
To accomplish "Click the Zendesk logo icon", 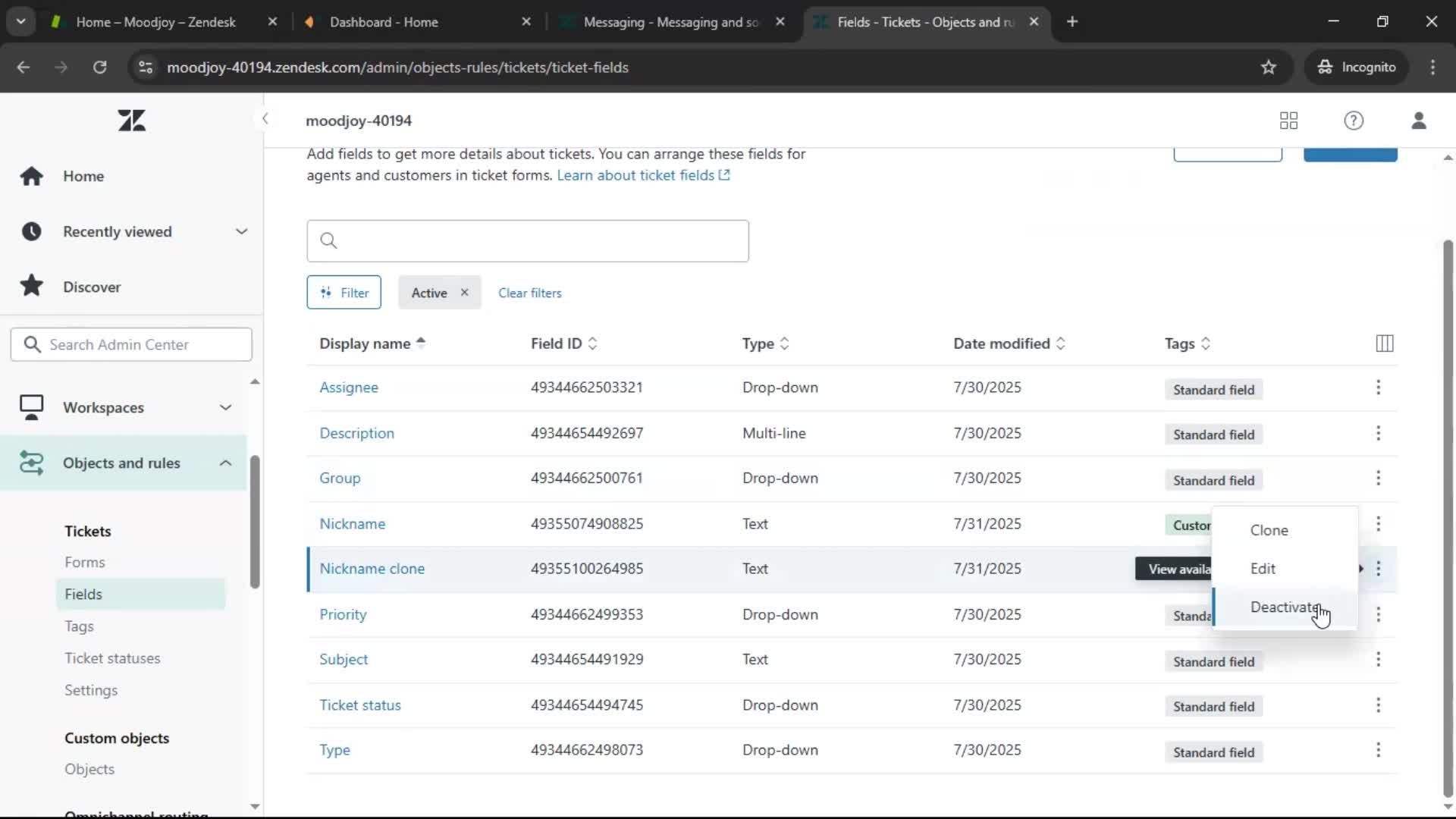I will point(131,121).
